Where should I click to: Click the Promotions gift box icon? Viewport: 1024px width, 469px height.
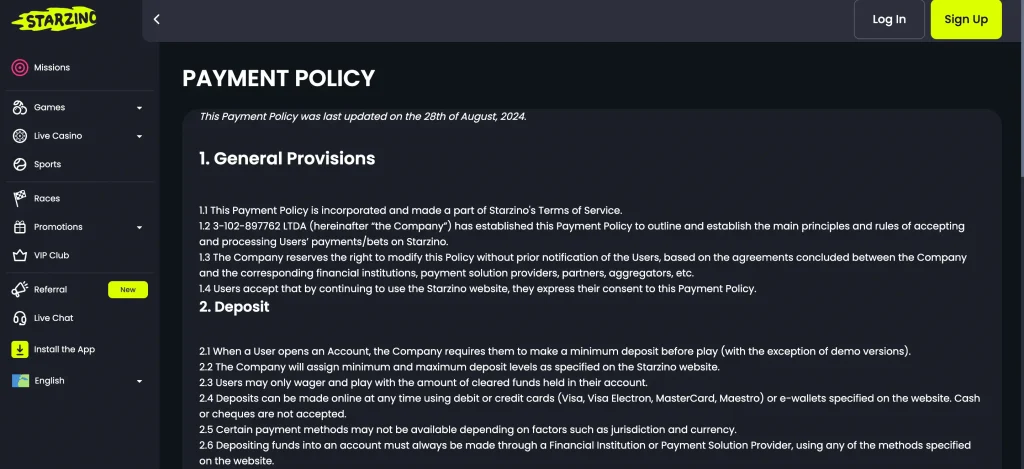[x=20, y=227]
